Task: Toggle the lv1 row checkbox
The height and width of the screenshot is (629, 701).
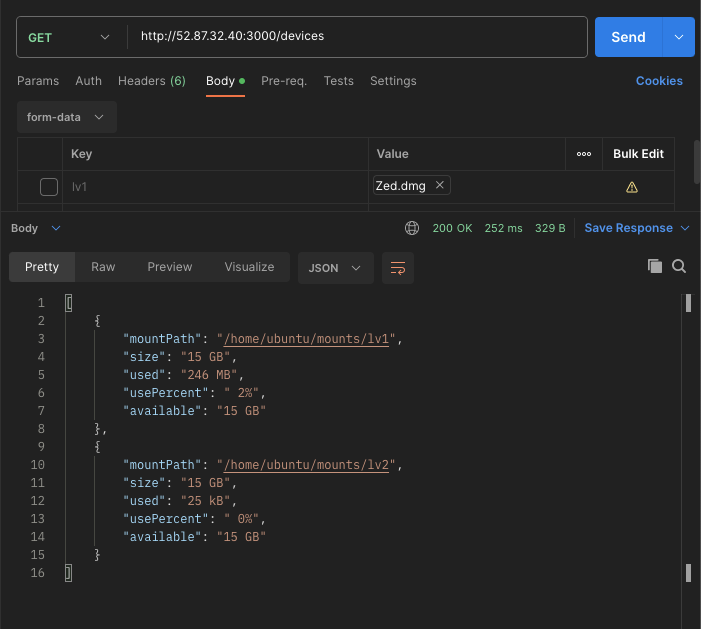Action: (x=49, y=187)
